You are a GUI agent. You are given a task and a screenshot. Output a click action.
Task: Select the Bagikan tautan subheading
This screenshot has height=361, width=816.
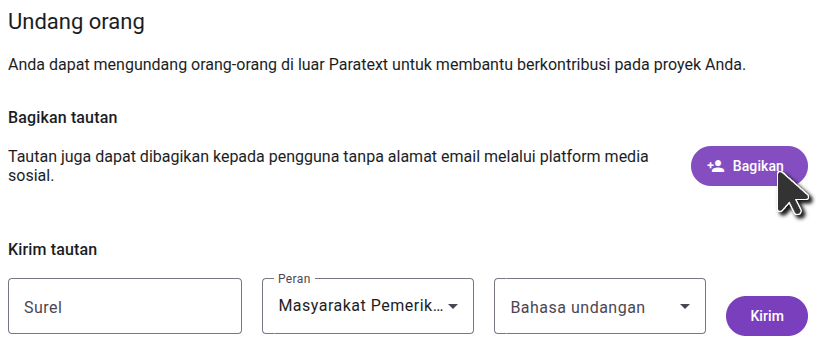[63, 118]
